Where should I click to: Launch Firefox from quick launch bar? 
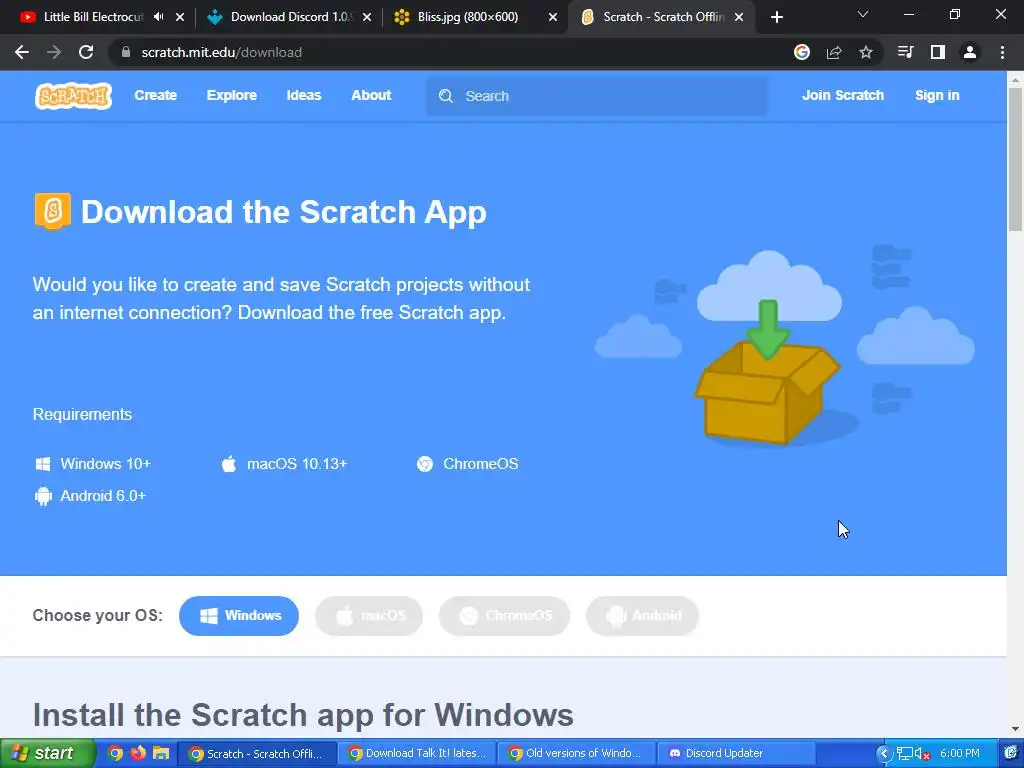(138, 753)
